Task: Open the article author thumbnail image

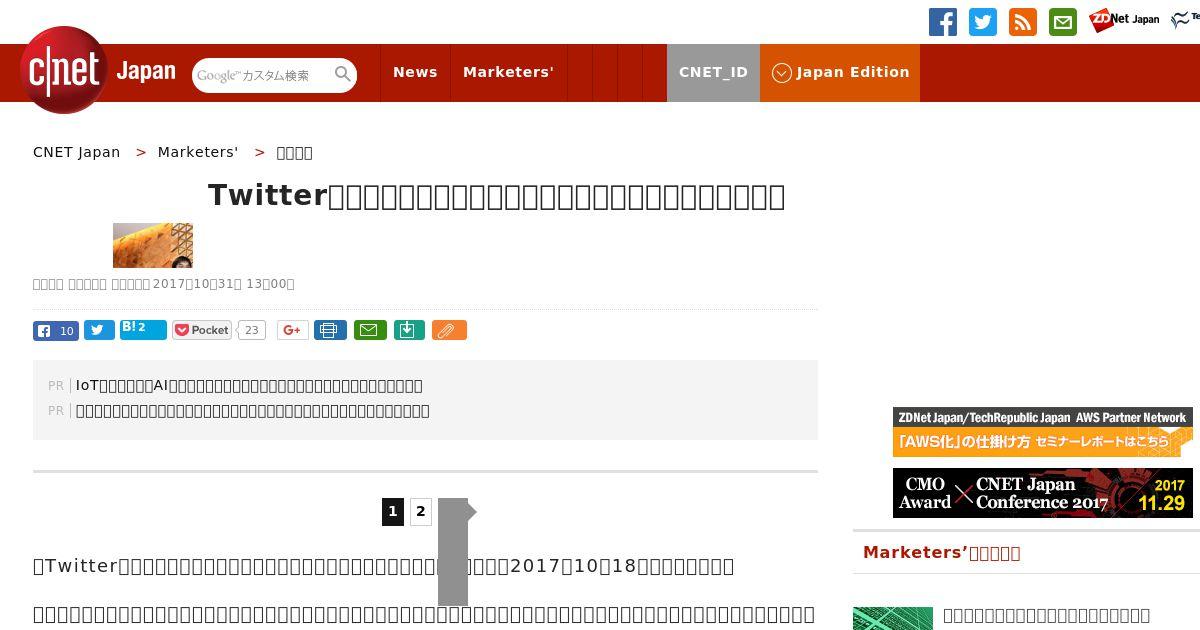Action: click(153, 245)
